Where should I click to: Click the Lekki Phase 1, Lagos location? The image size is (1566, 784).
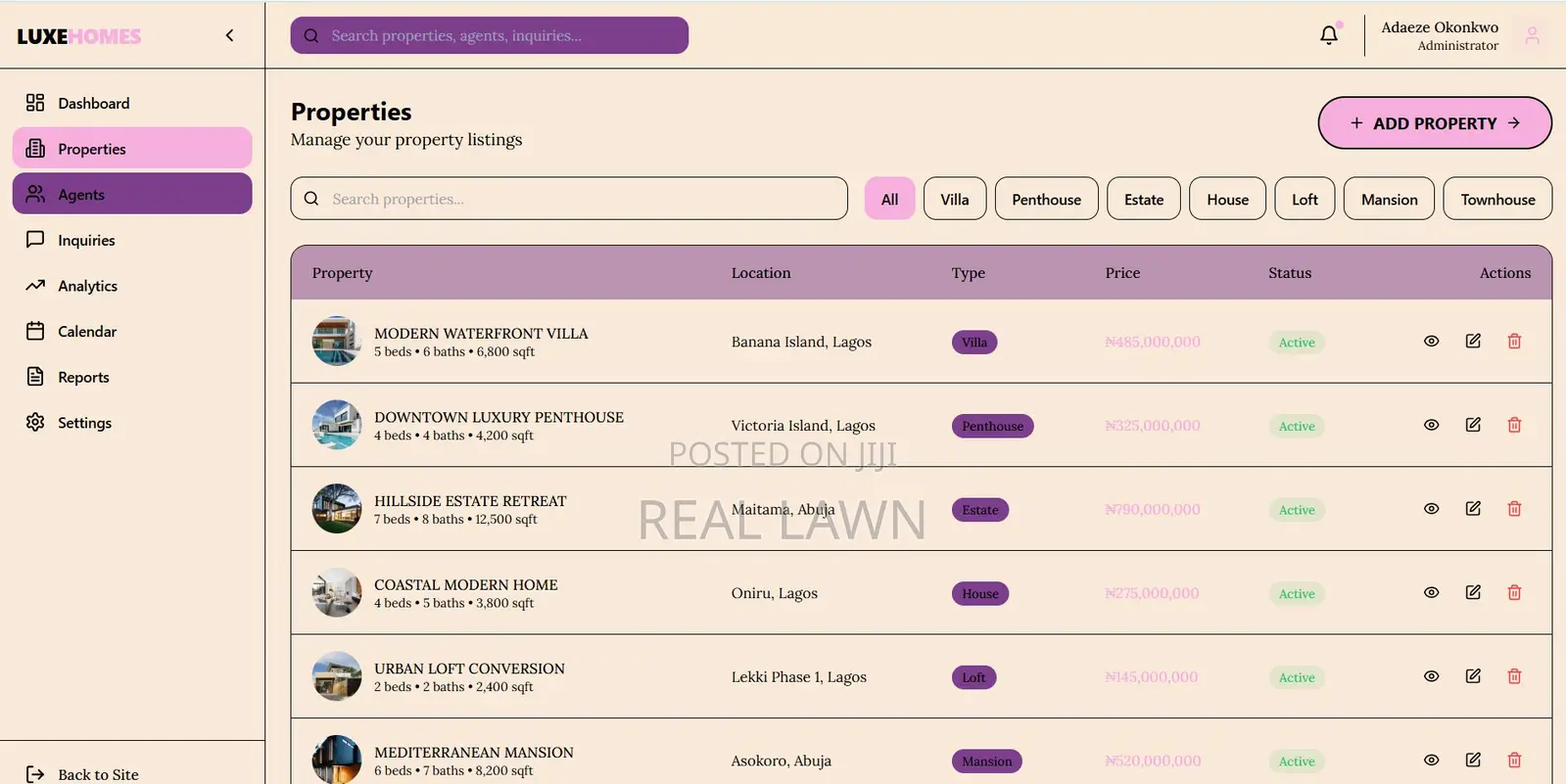coord(799,676)
